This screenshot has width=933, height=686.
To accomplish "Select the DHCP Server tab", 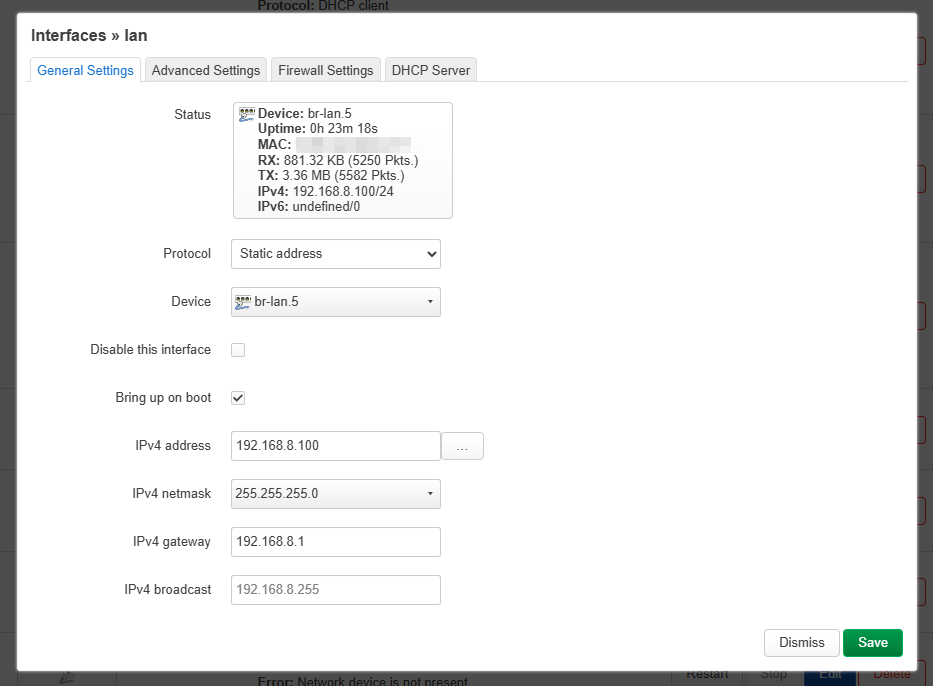I will click(x=431, y=70).
